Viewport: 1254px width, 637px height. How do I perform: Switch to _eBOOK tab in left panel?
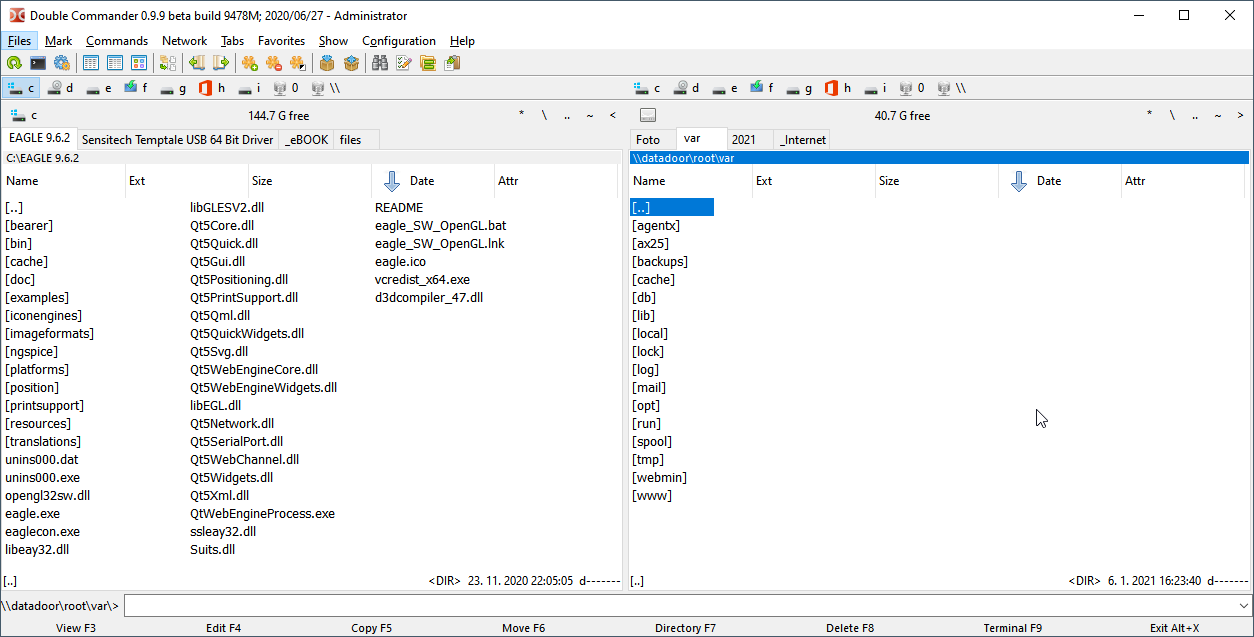tap(306, 140)
